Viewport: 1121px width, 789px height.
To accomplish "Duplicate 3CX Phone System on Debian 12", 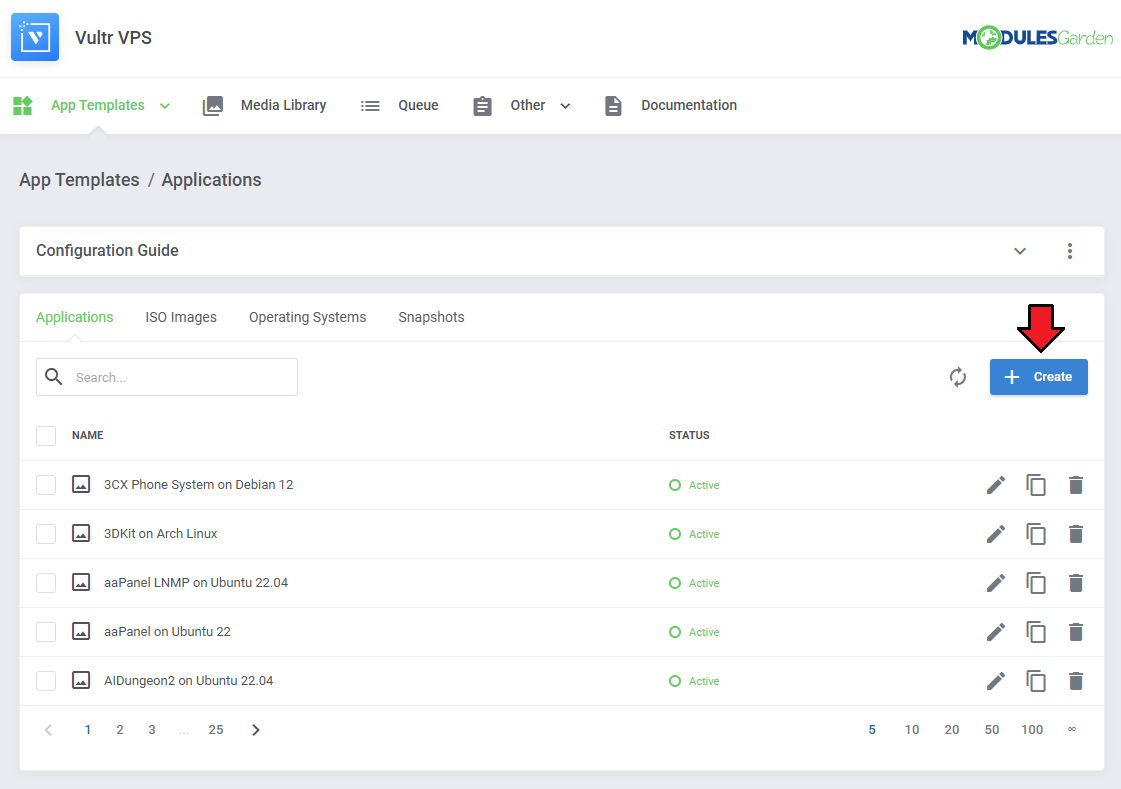I will [1036, 485].
